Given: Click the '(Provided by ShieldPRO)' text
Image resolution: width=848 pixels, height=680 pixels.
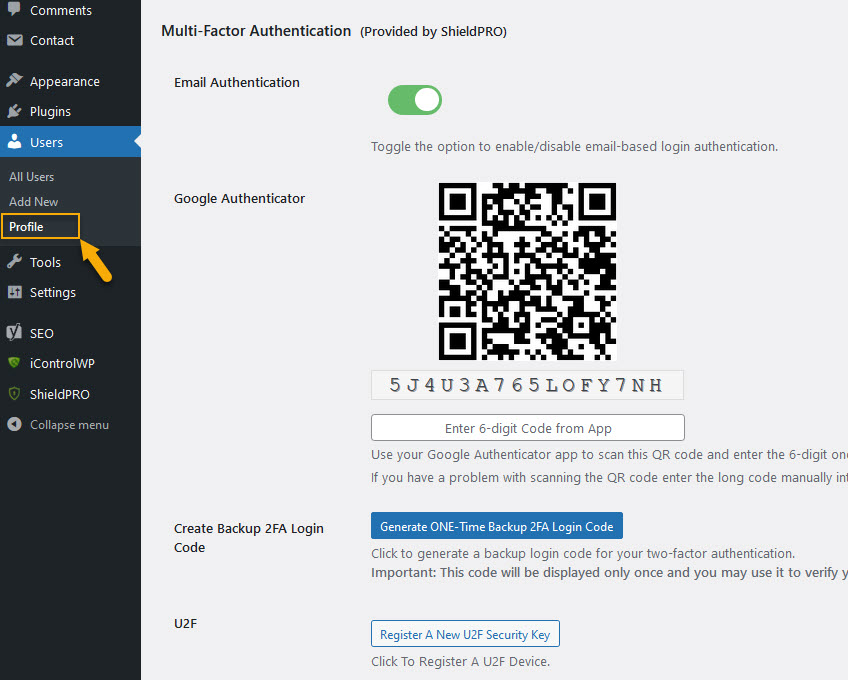Looking at the screenshot, I should click(x=434, y=32).
